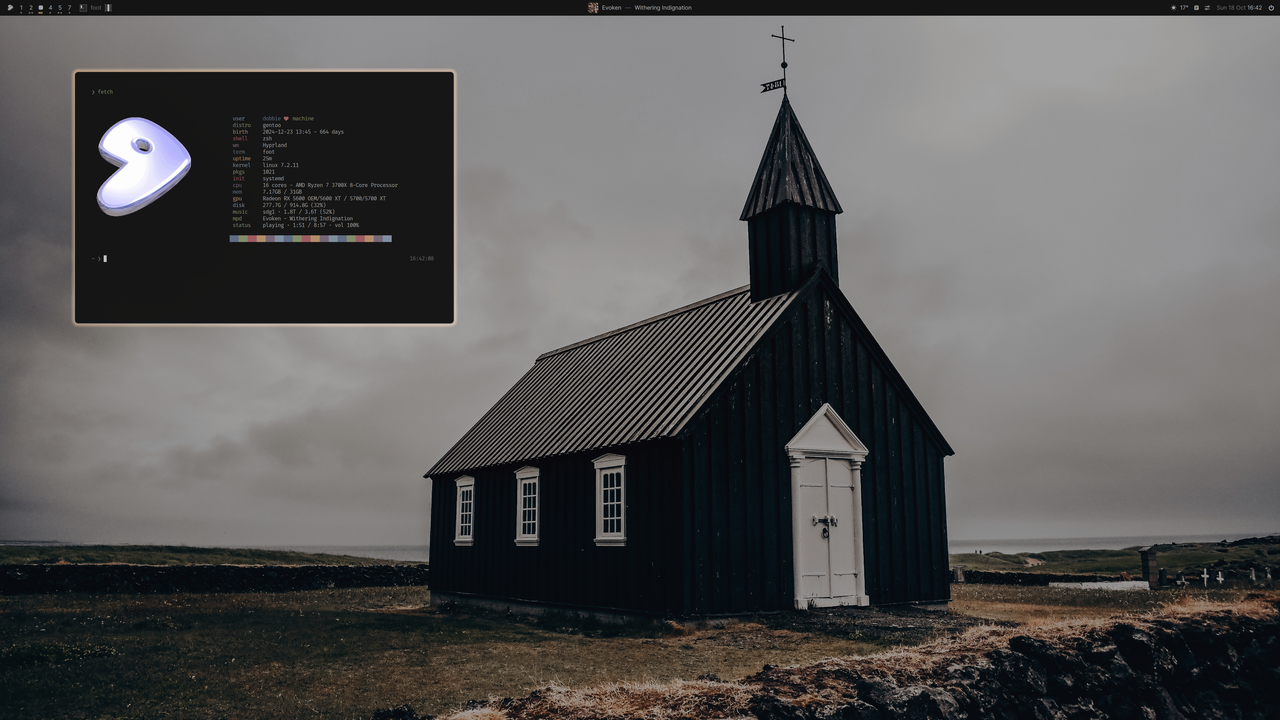Screen dimensions: 1280x720
Task: Switch to workspace 5
Action: (59, 8)
